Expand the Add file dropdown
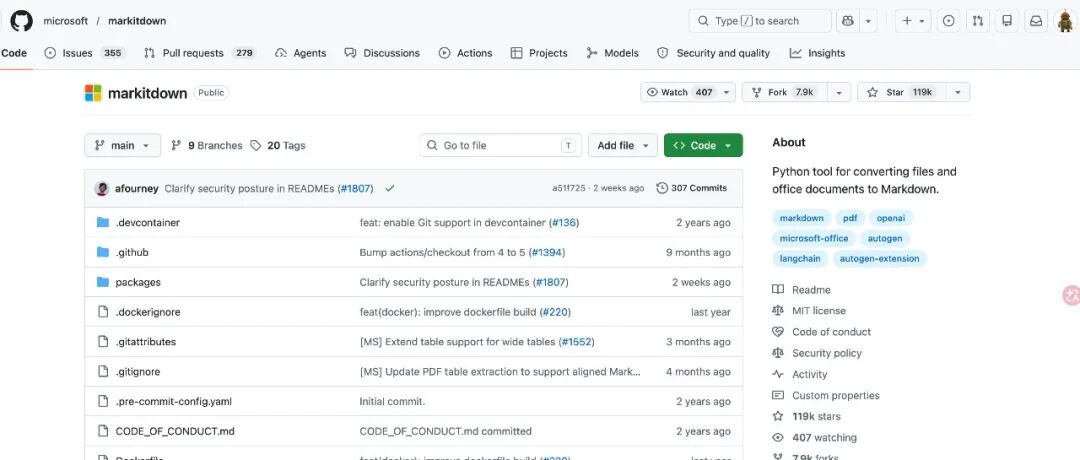The image size is (1080, 460). point(623,145)
